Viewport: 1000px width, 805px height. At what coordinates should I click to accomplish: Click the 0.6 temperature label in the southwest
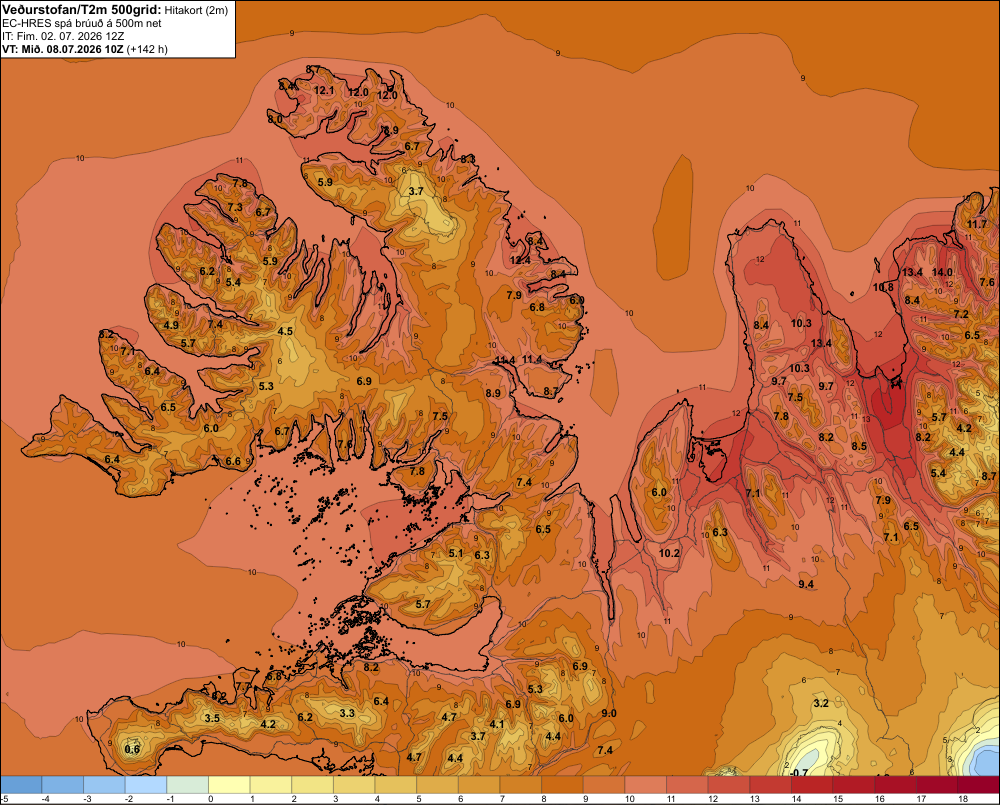(132, 749)
